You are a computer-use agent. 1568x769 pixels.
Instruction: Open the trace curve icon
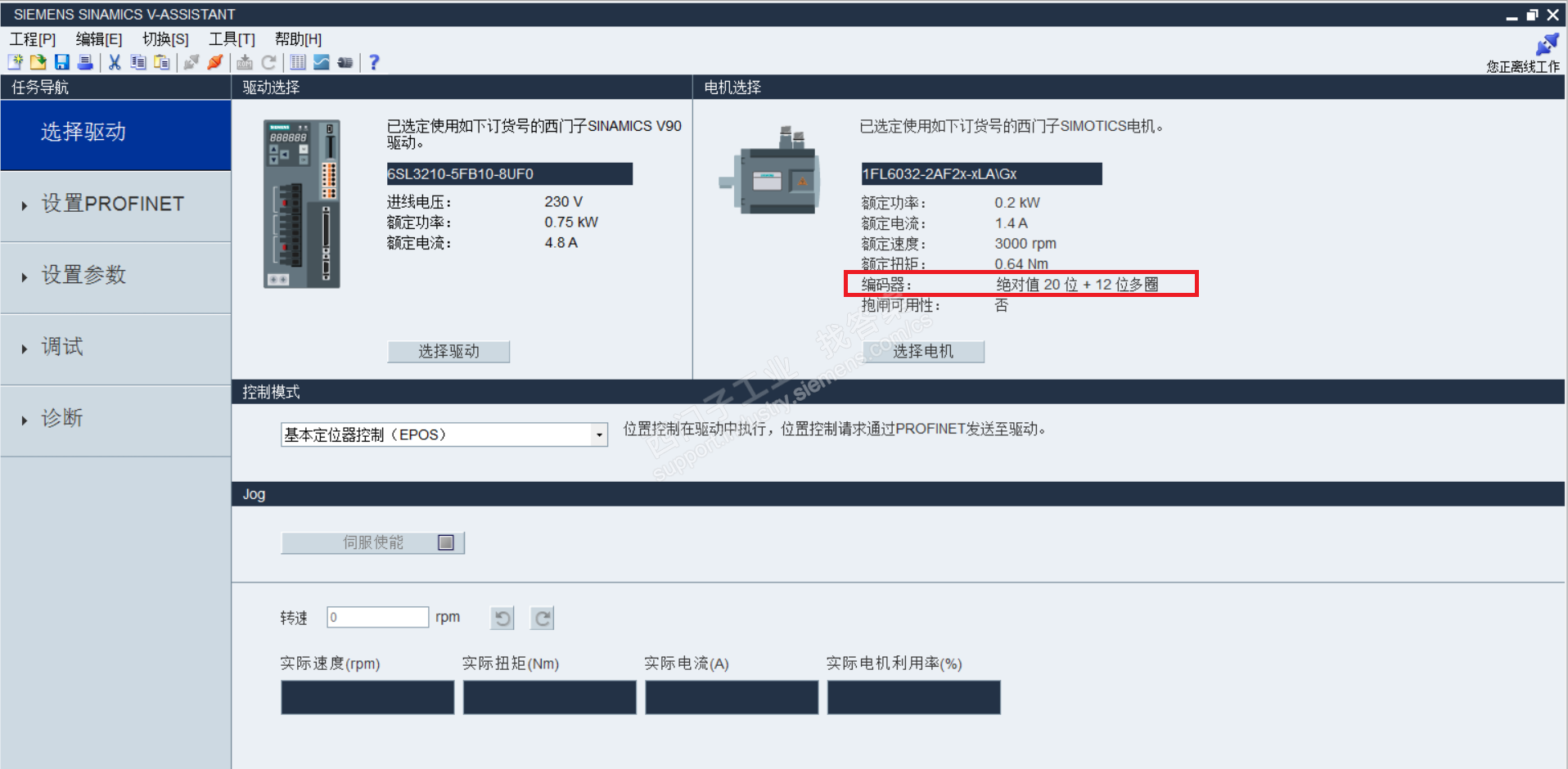pos(322,62)
